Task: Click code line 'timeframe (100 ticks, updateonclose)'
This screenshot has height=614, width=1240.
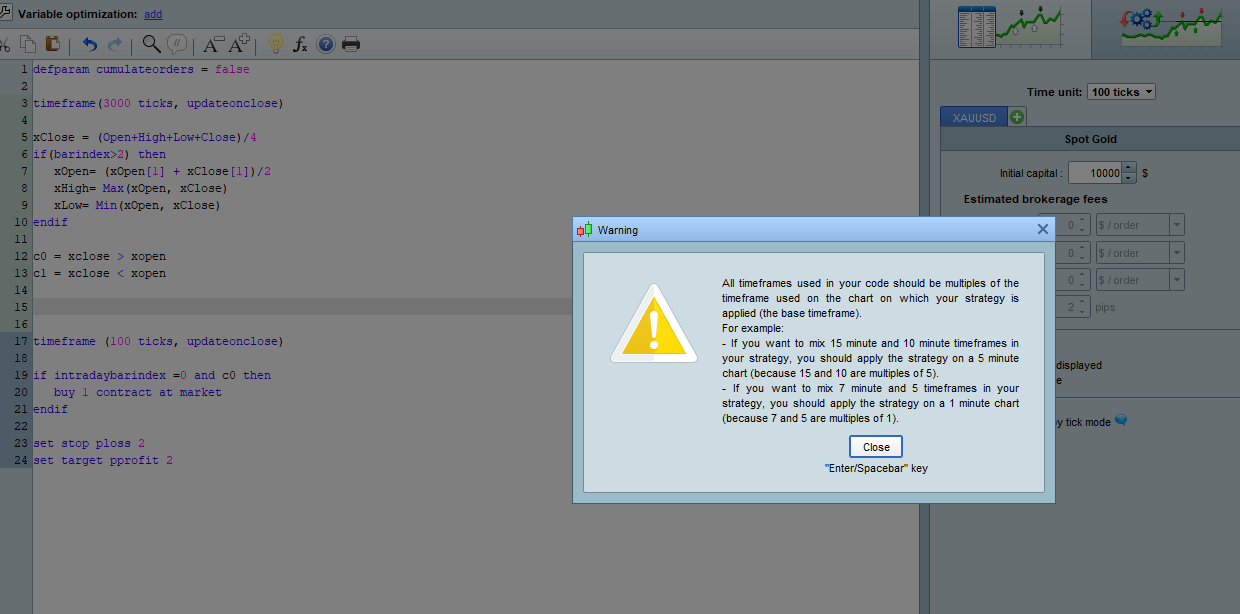Action: coord(158,341)
